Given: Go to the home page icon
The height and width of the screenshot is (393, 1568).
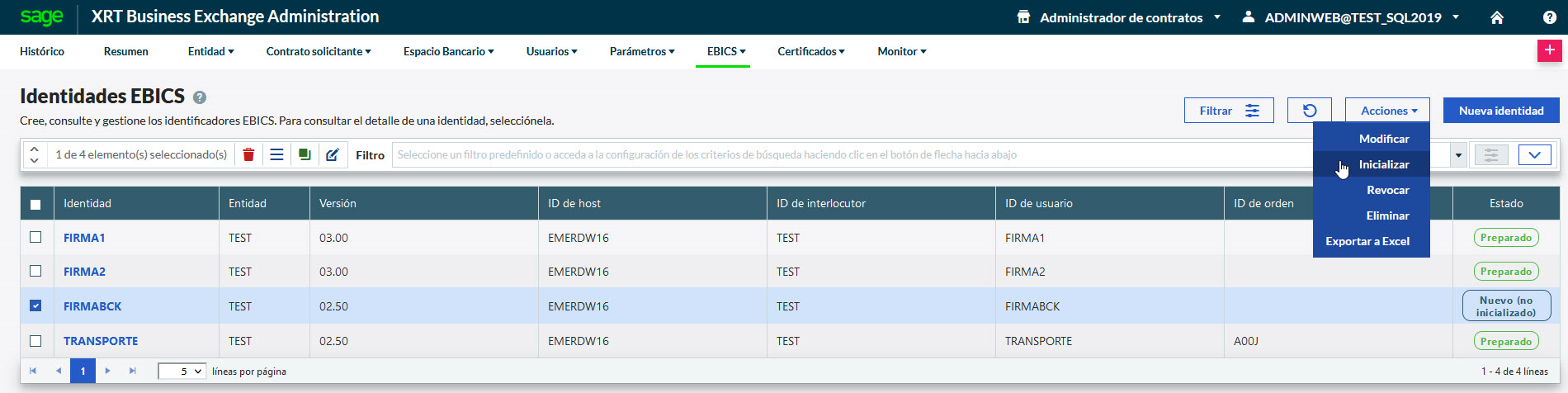Looking at the screenshot, I should (x=1497, y=17).
